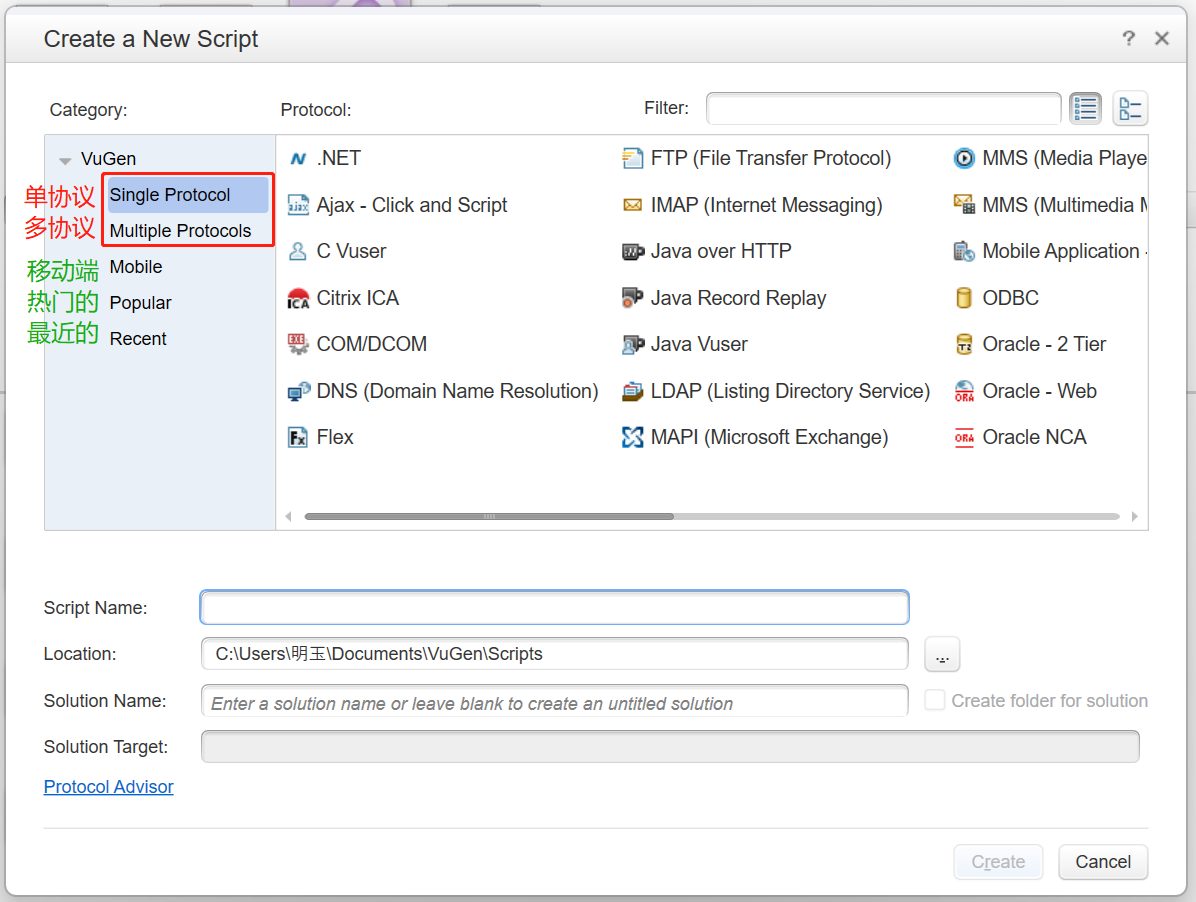
Task: Select 'Java over HTTP' label
Action: point(721,252)
